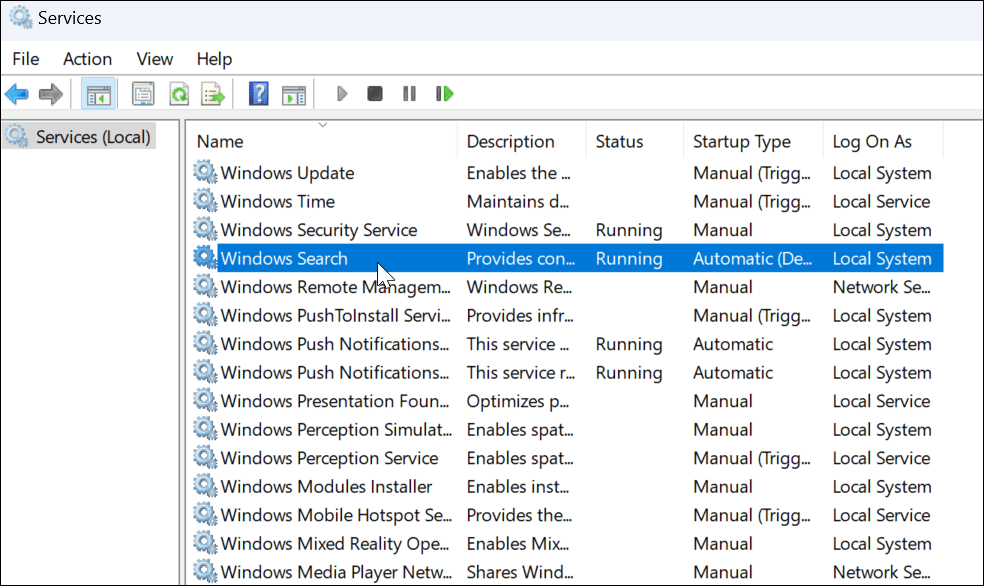This screenshot has height=586, width=984.
Task: Select the Windows Media Player Netw... row name
Action: (336, 572)
